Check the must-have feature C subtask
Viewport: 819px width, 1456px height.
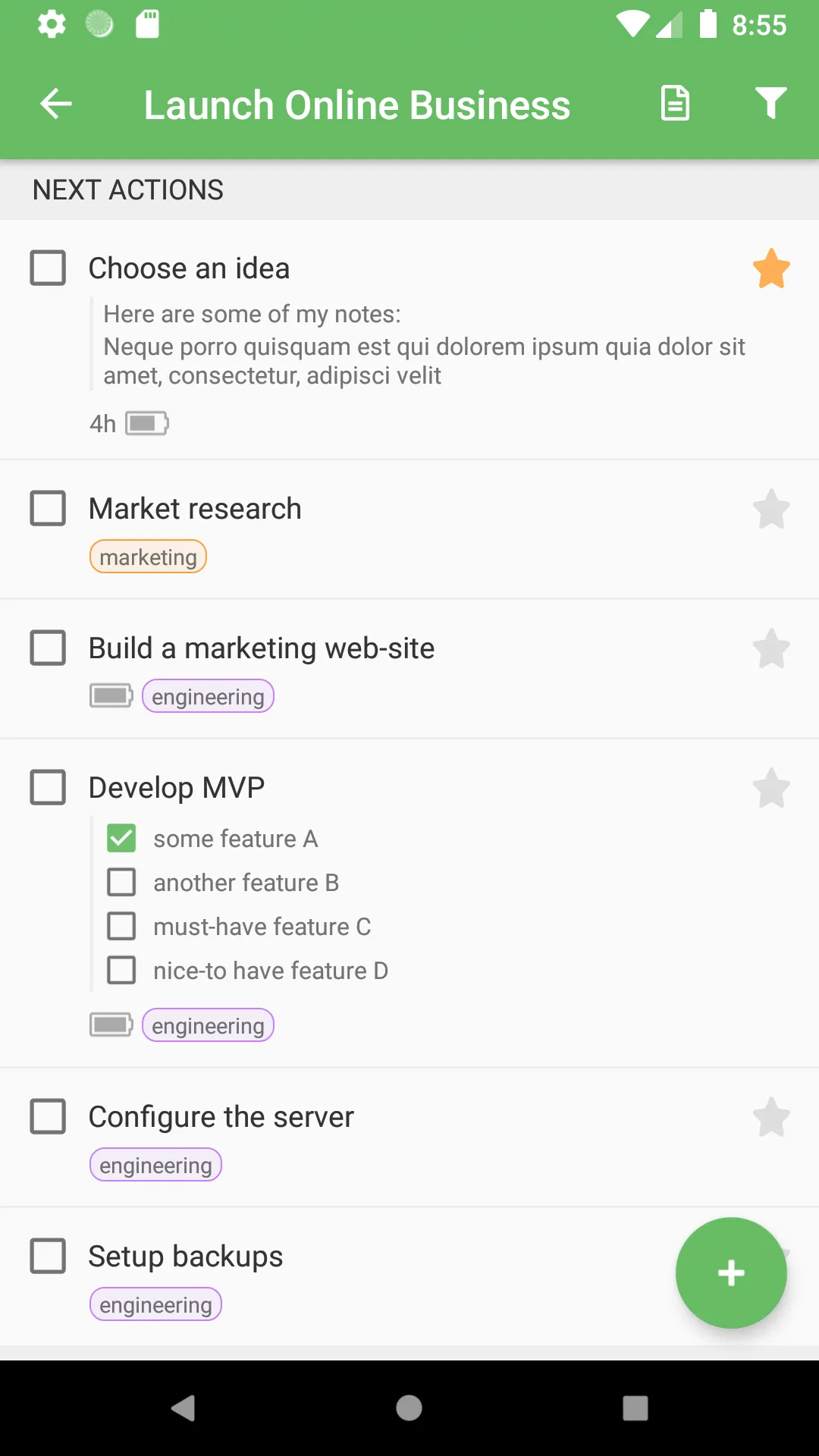(x=122, y=927)
